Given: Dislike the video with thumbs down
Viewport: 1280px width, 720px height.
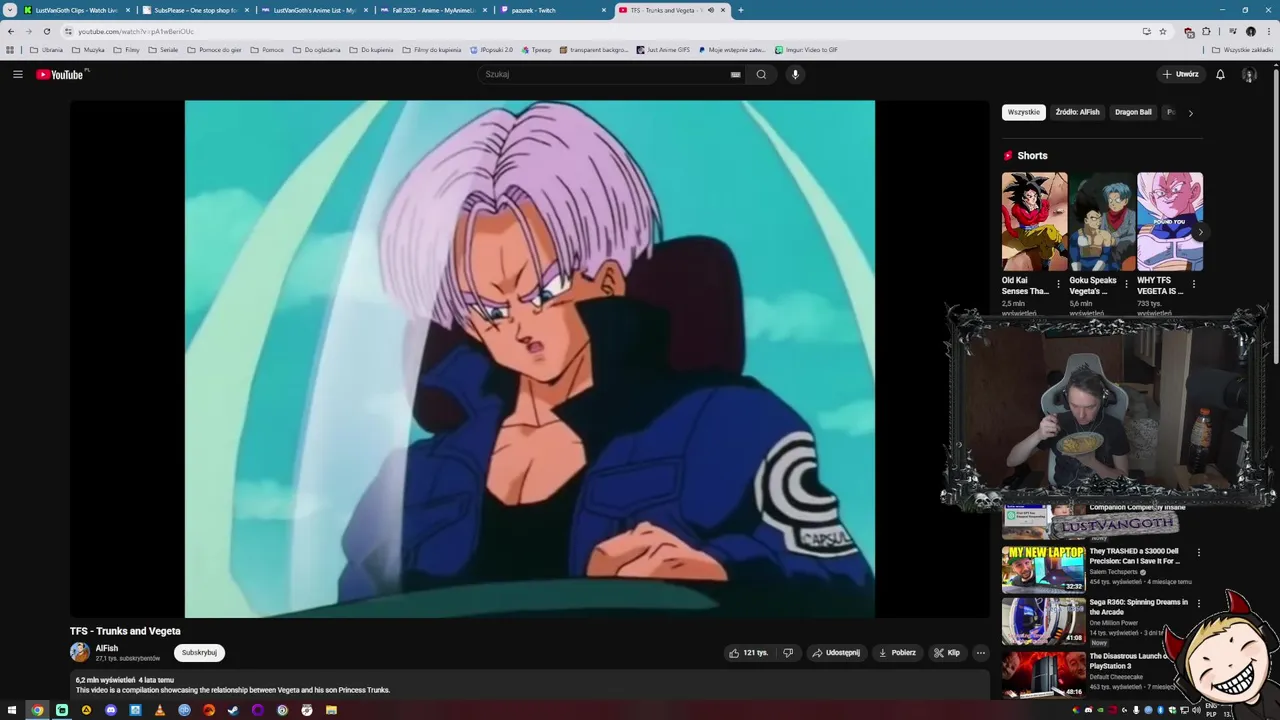Looking at the screenshot, I should (788, 653).
